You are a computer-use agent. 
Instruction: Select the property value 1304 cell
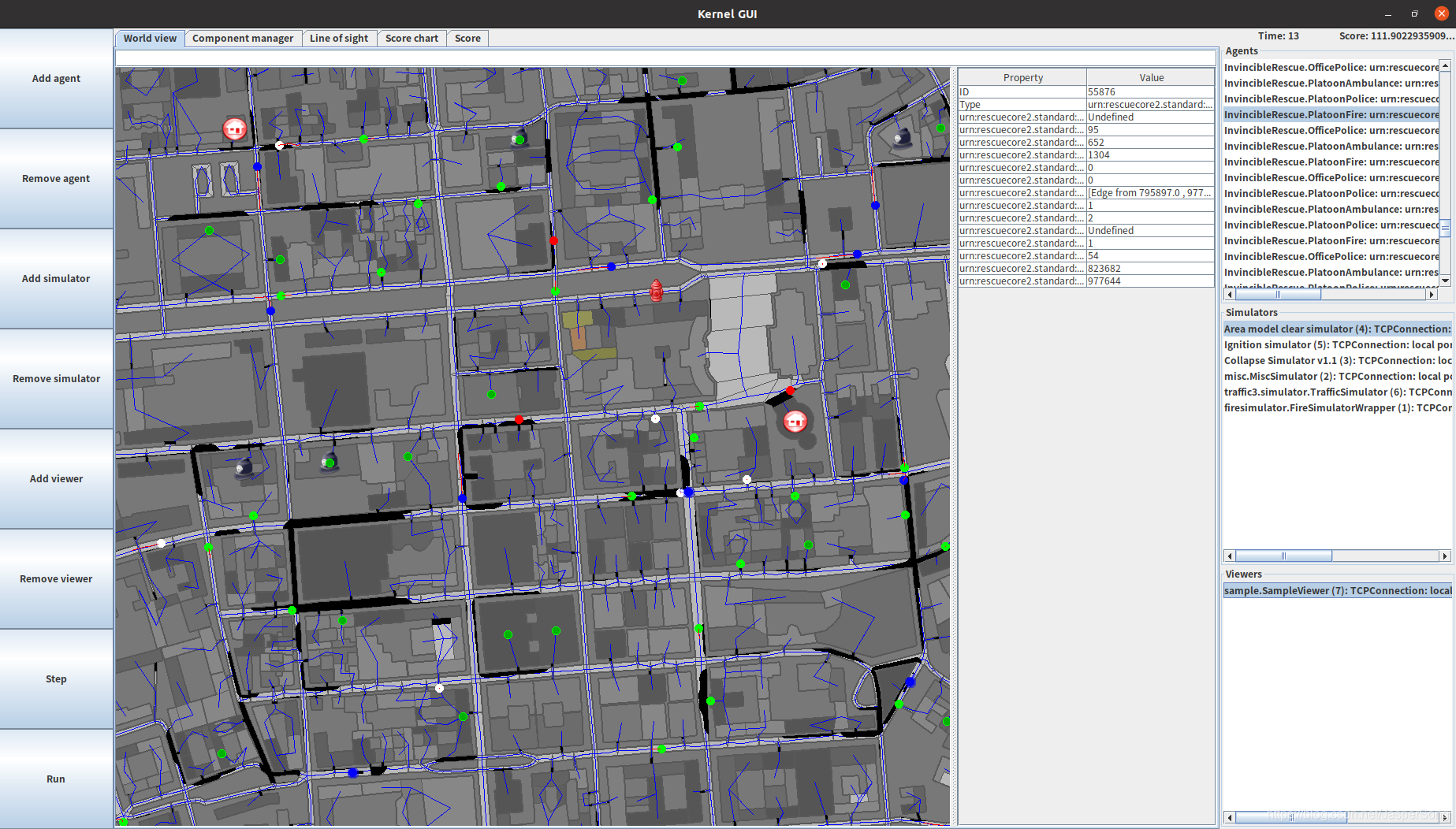[1150, 155]
